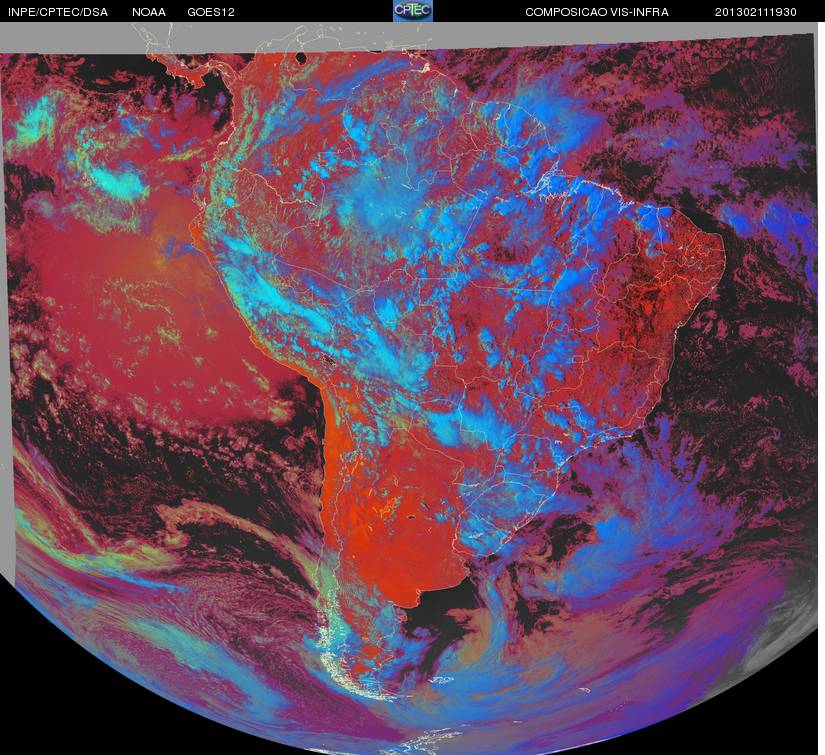The width and height of the screenshot is (825, 755).
Task: Click the INPE/CPTEC/DSA header text
Action: coord(58,12)
